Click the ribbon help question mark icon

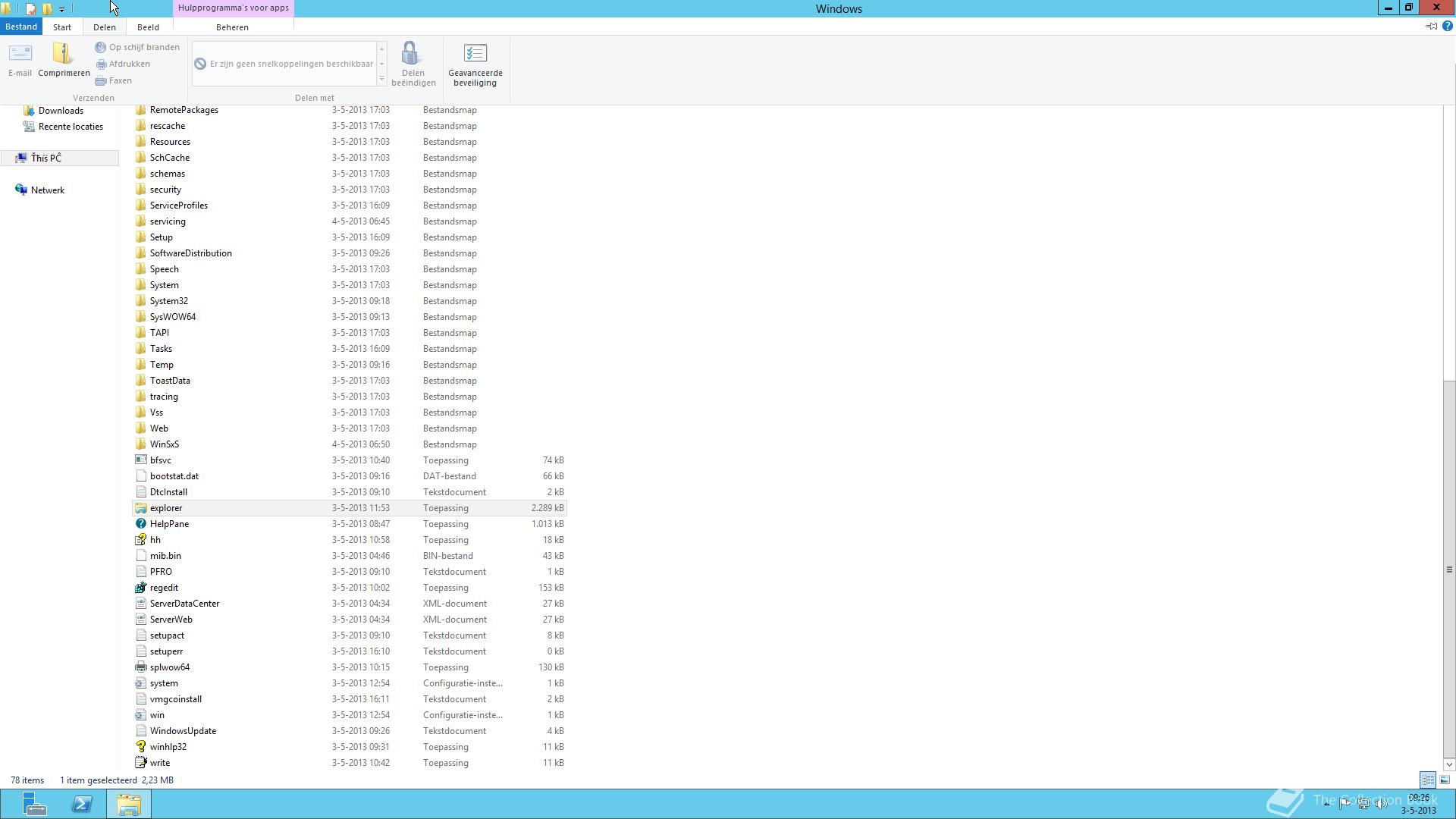(1447, 27)
